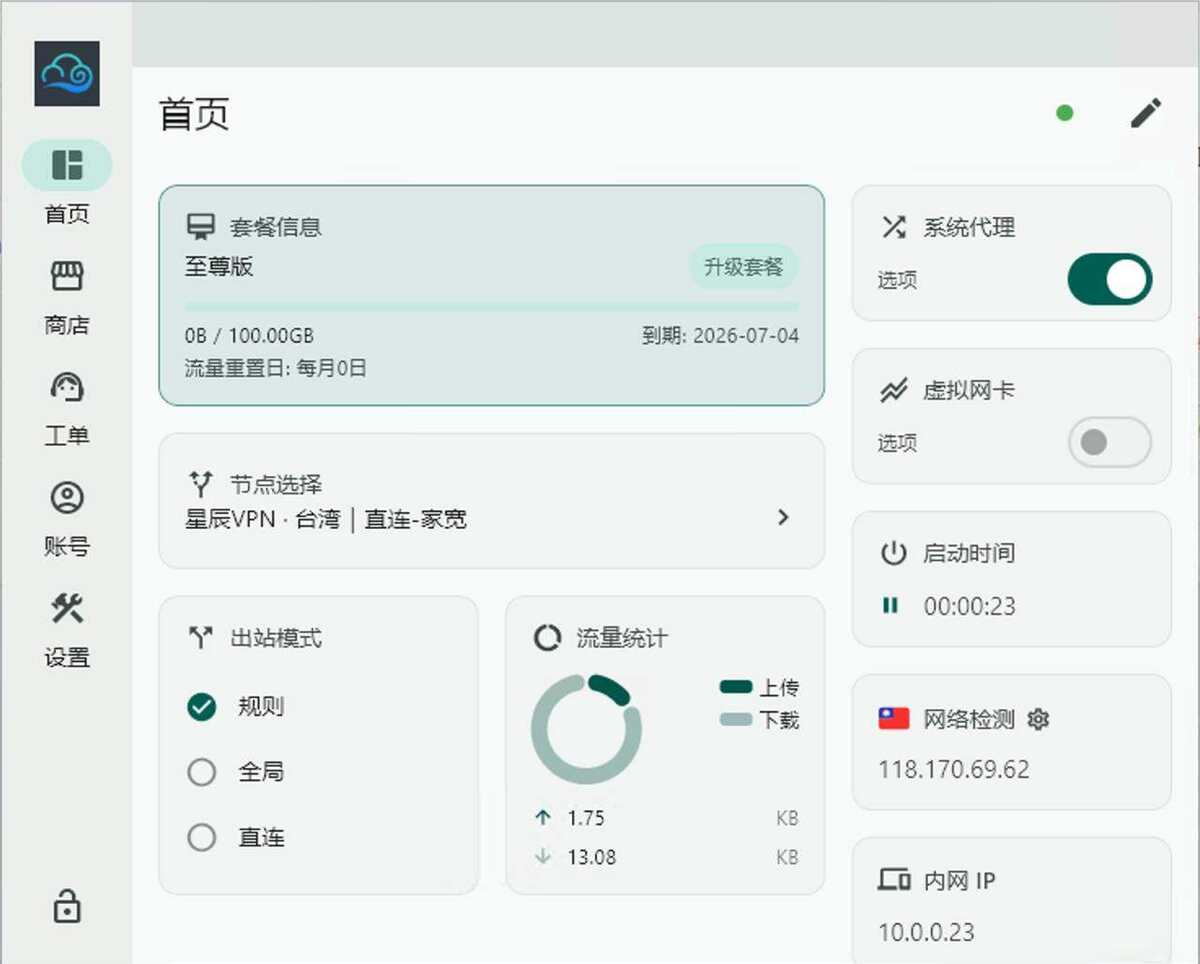The width and height of the screenshot is (1200, 964).
Task: Click the Taiwan flag icon
Action: click(894, 718)
